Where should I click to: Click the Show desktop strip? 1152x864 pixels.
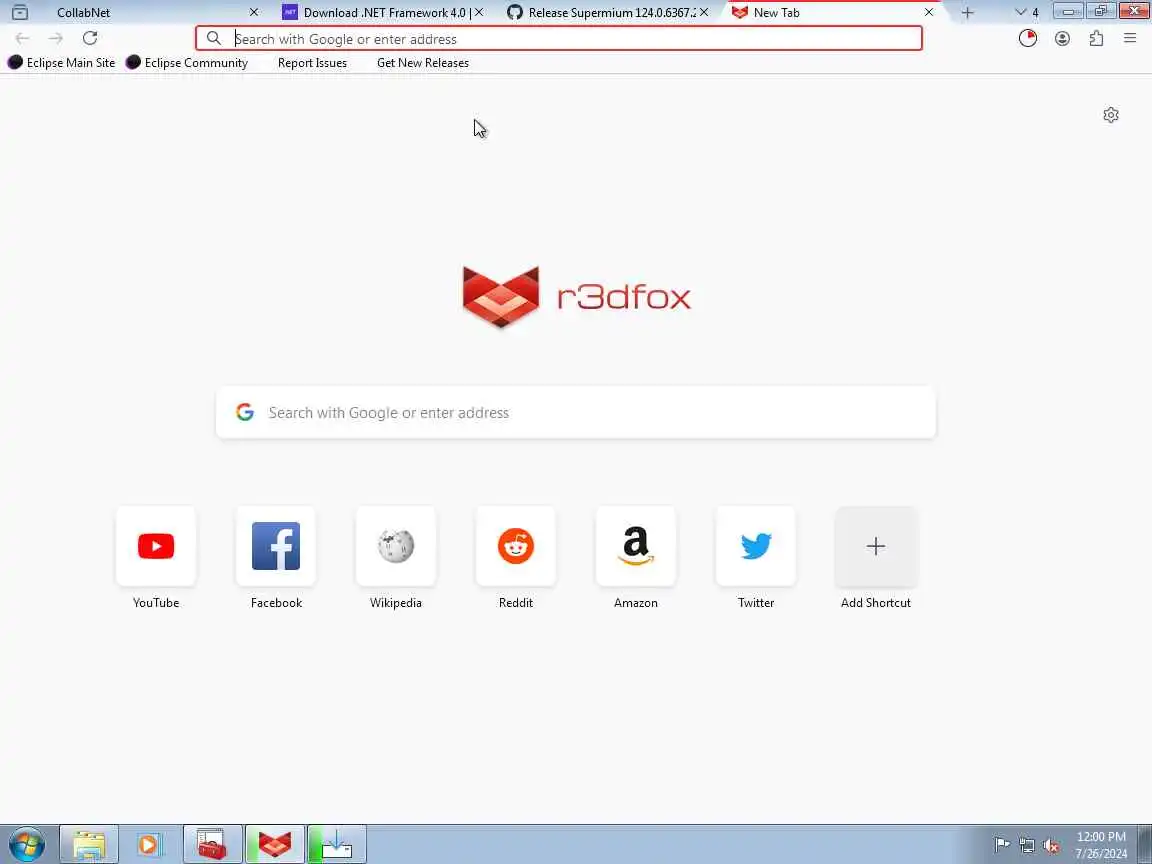click(x=1145, y=845)
